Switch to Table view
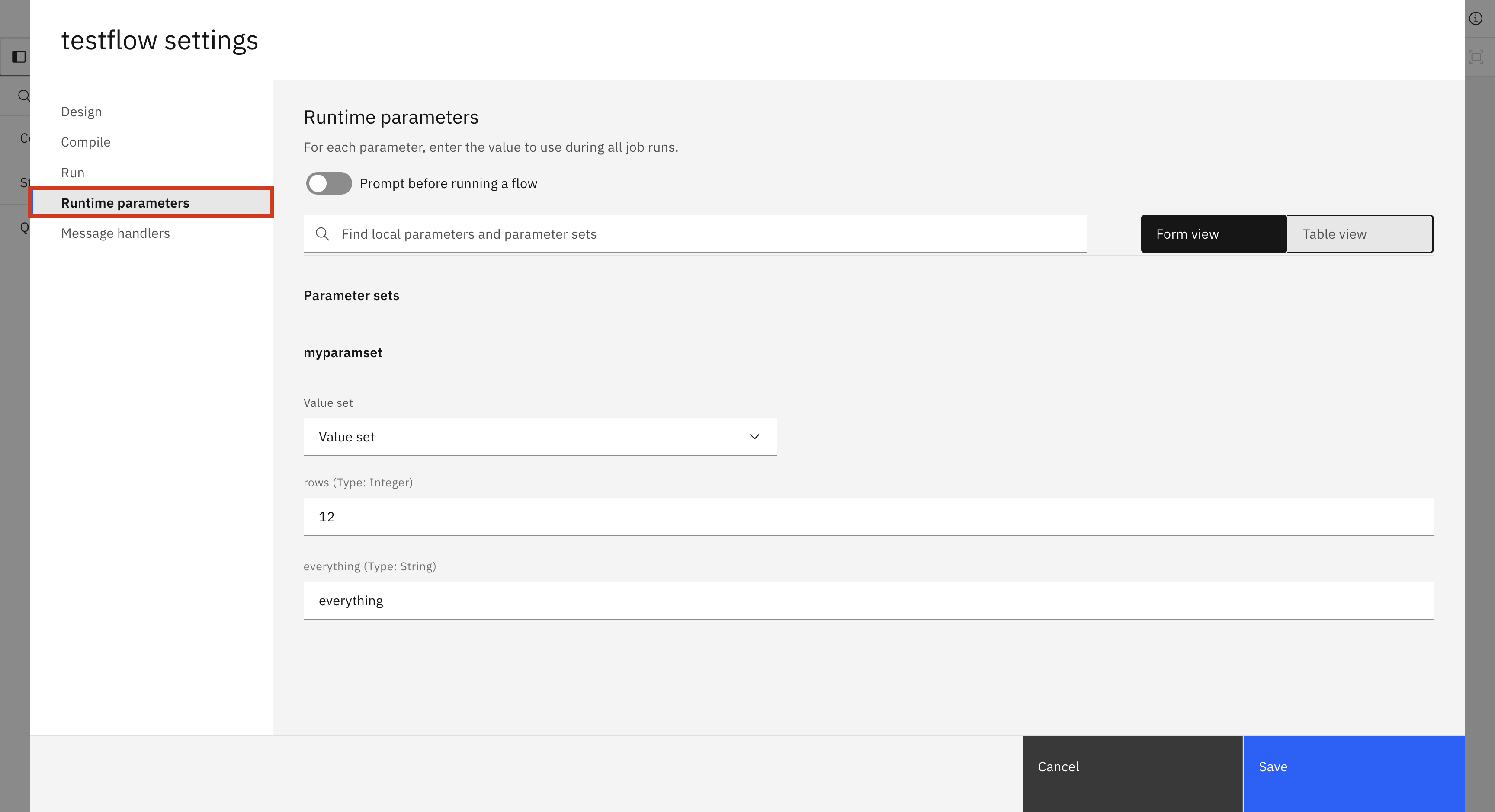The width and height of the screenshot is (1495, 812). pos(1360,234)
